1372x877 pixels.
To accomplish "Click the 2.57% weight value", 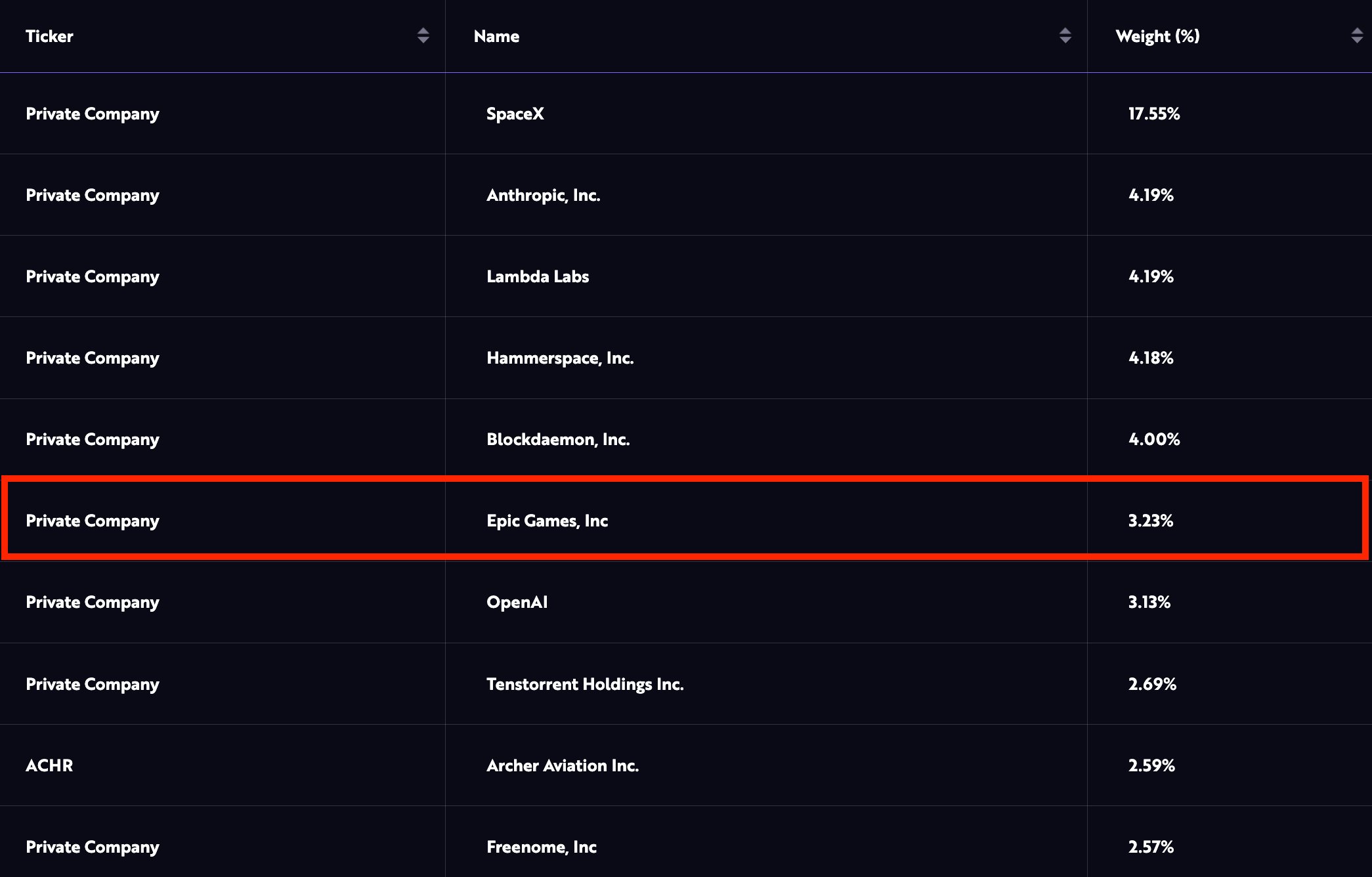I will tap(1151, 847).
